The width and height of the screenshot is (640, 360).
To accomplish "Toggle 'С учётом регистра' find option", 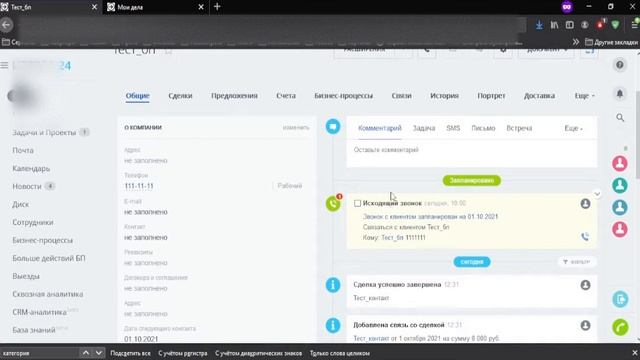I will [183, 353].
